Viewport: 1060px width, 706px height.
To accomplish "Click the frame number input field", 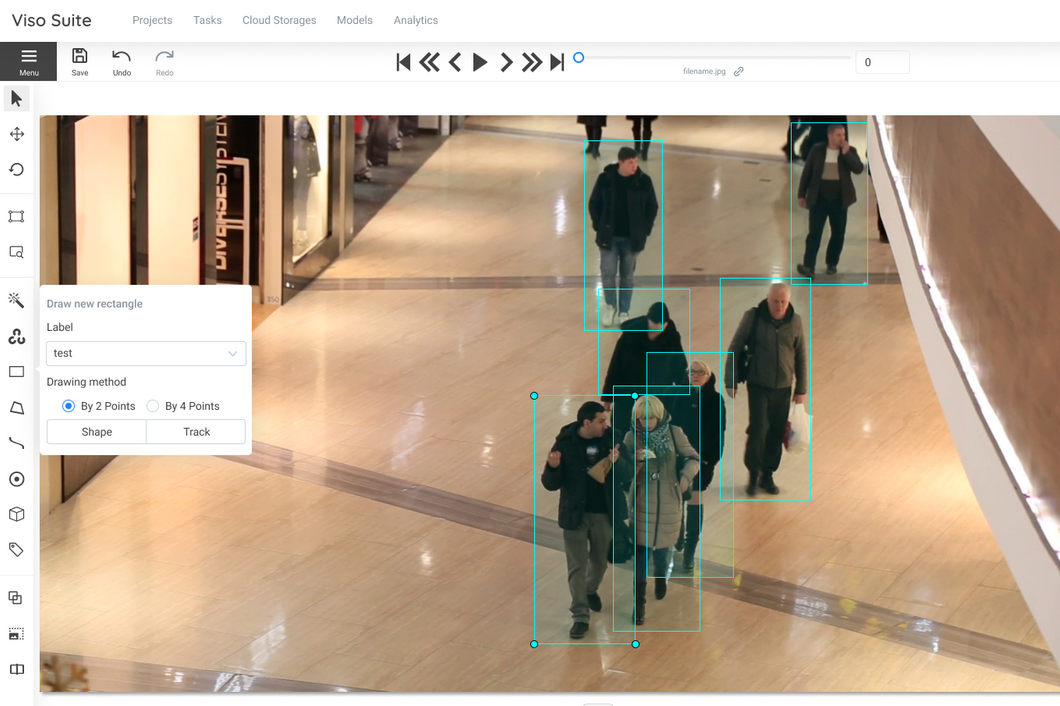I will click(x=882, y=62).
